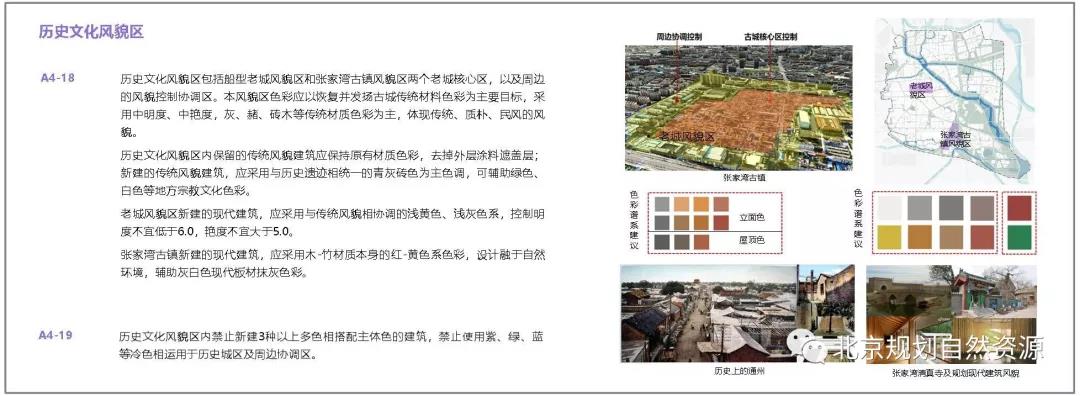Open the 张家湾清真寺 architecture photo
The image size is (1080, 396).
coord(951,313)
